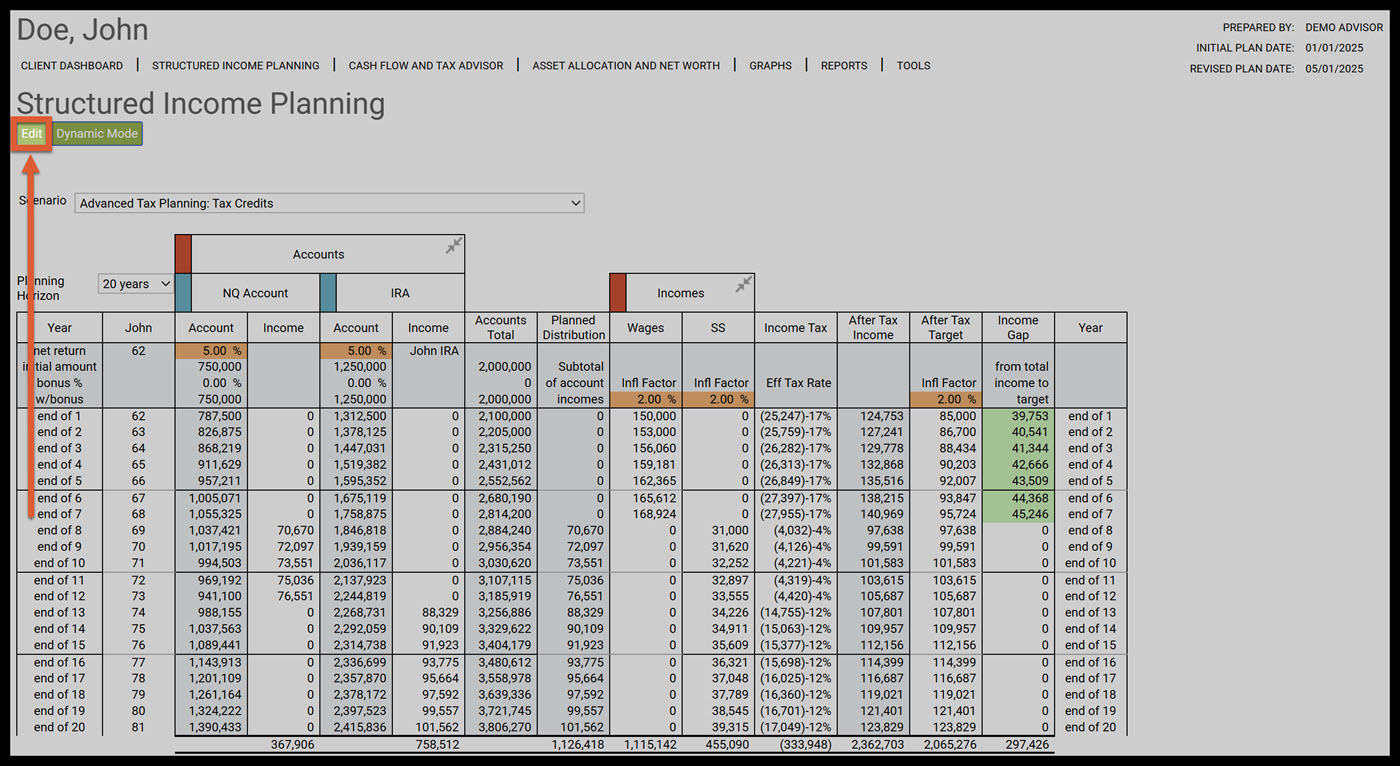Click NQ Account net return 5.00 % field
1400x766 pixels.
(211, 351)
